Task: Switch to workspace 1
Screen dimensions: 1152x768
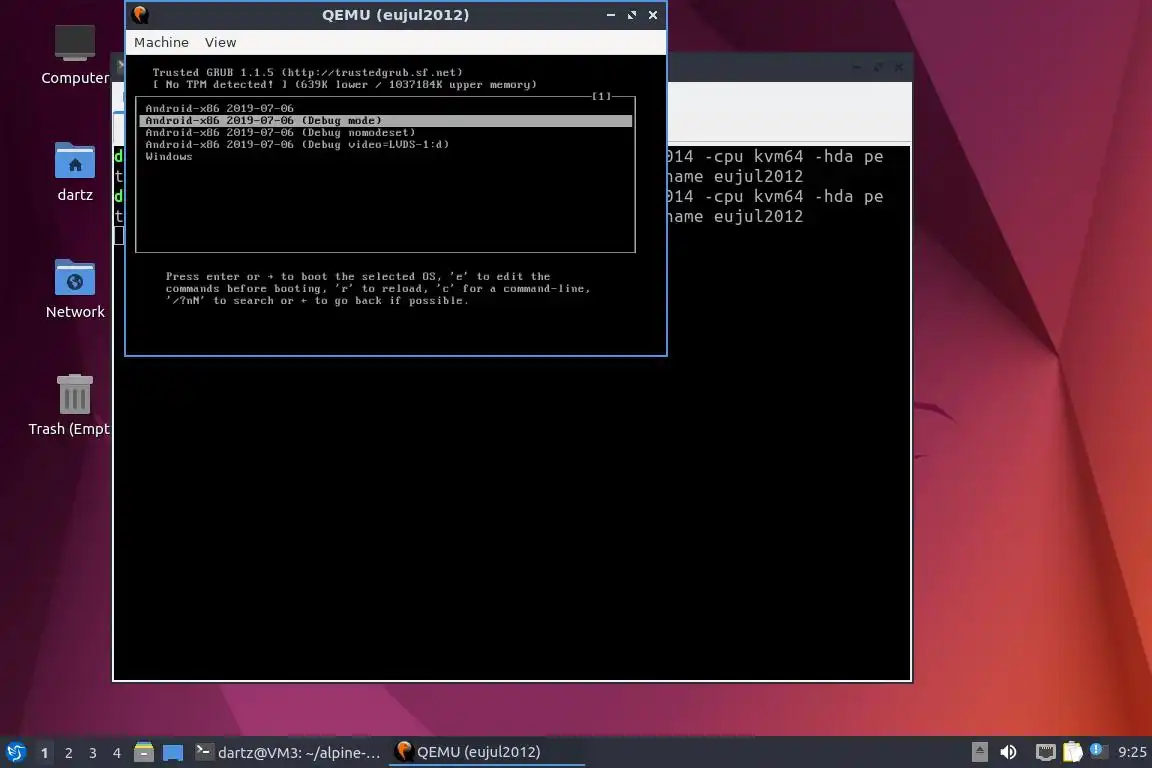Action: [44, 753]
